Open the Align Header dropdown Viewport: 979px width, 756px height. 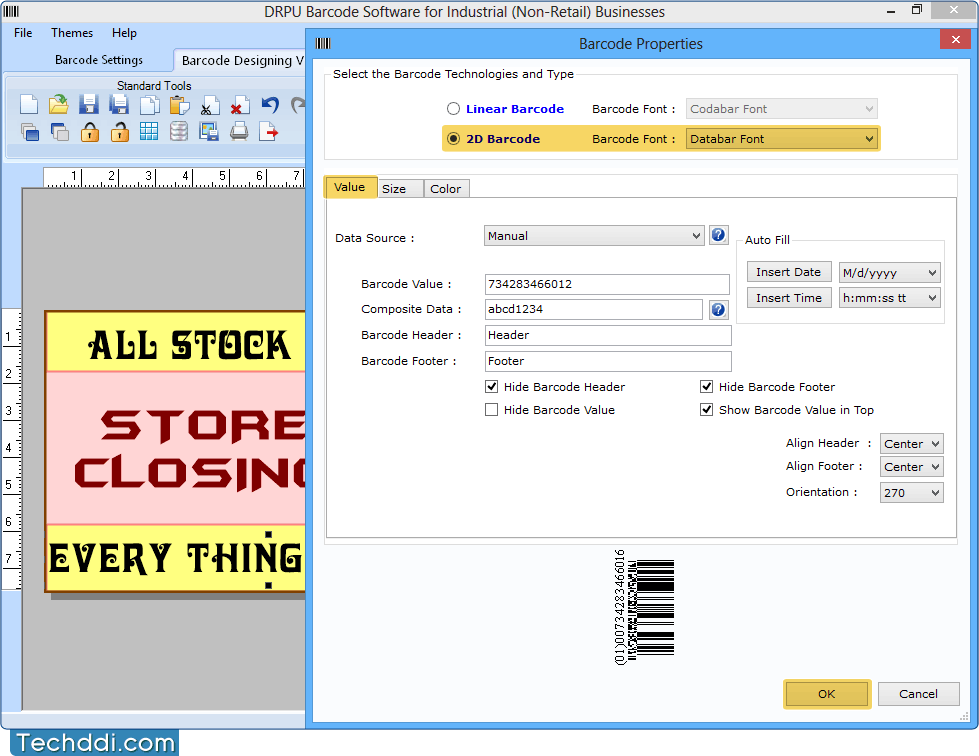[911, 443]
